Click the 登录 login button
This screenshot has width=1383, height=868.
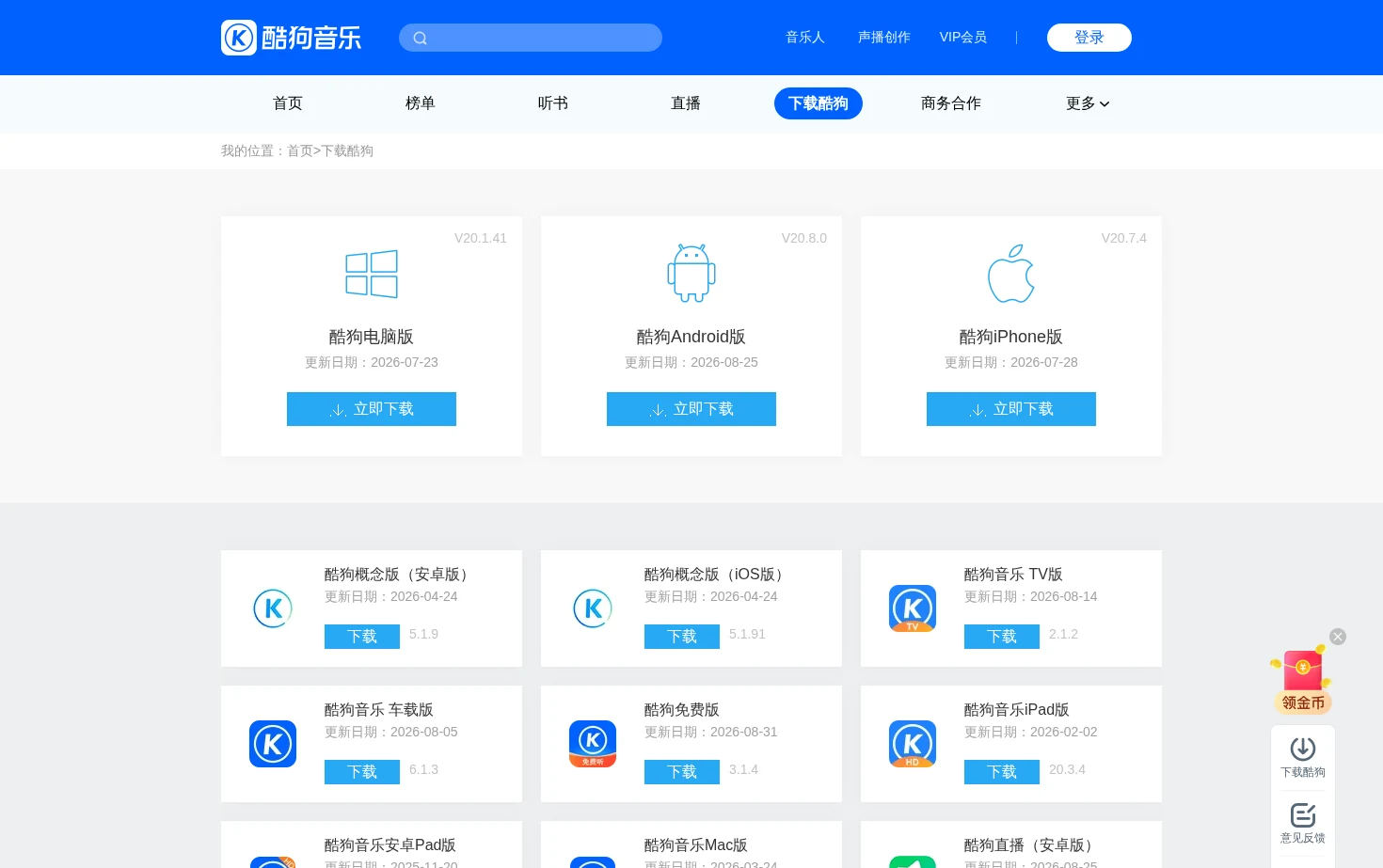pos(1089,38)
